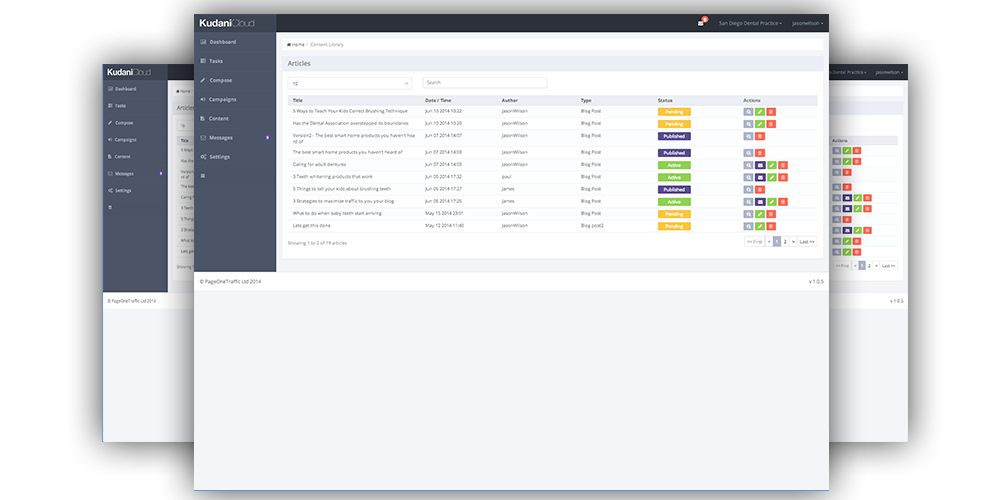This screenshot has width=1000, height=500.
Task: Edit '3 Teeth whitening products that work' article
Action: [x=772, y=177]
